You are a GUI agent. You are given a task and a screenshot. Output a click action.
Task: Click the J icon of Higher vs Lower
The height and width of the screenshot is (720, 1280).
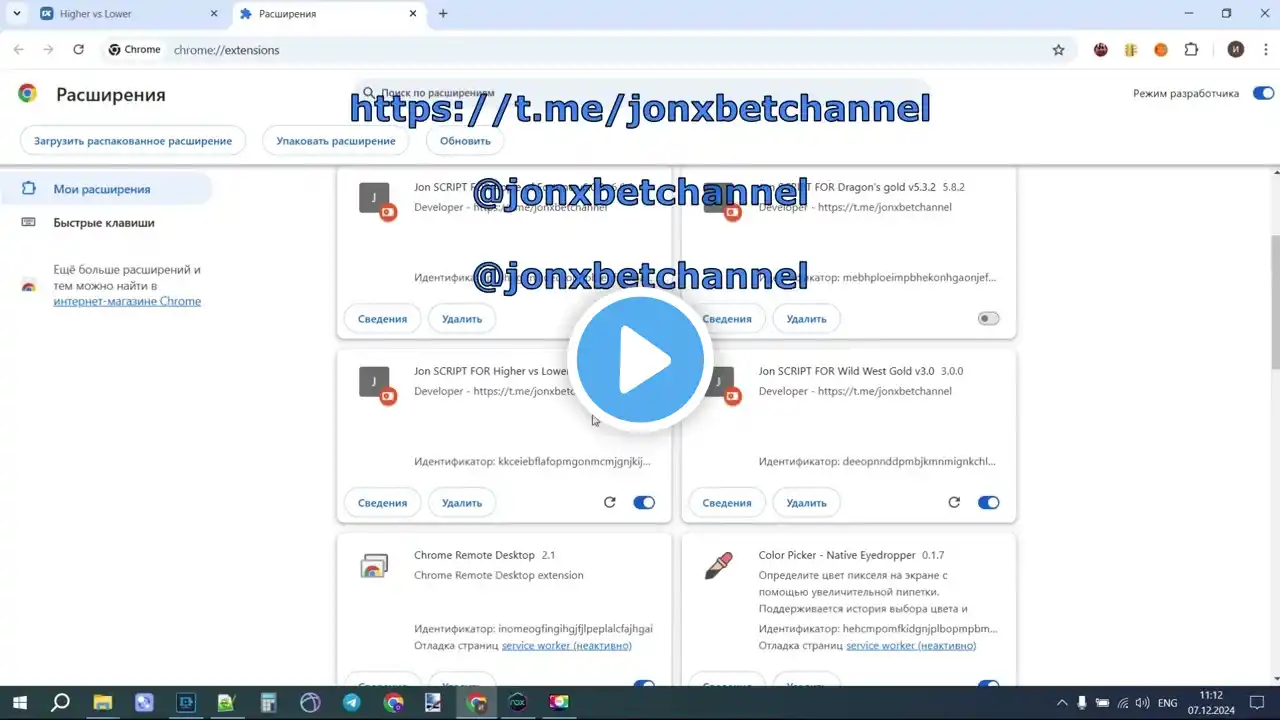coord(374,382)
